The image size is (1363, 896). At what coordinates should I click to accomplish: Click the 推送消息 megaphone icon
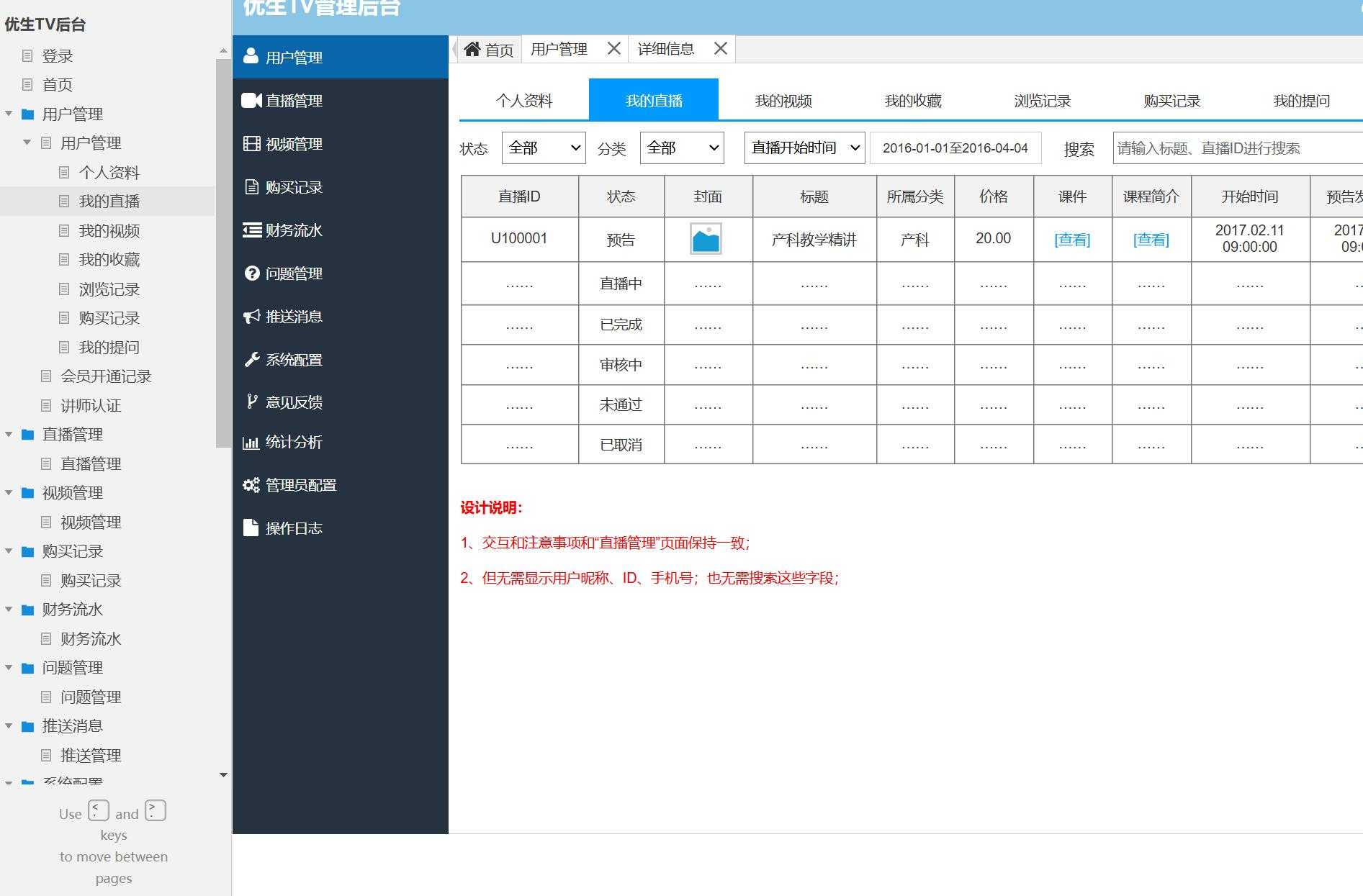click(x=251, y=316)
